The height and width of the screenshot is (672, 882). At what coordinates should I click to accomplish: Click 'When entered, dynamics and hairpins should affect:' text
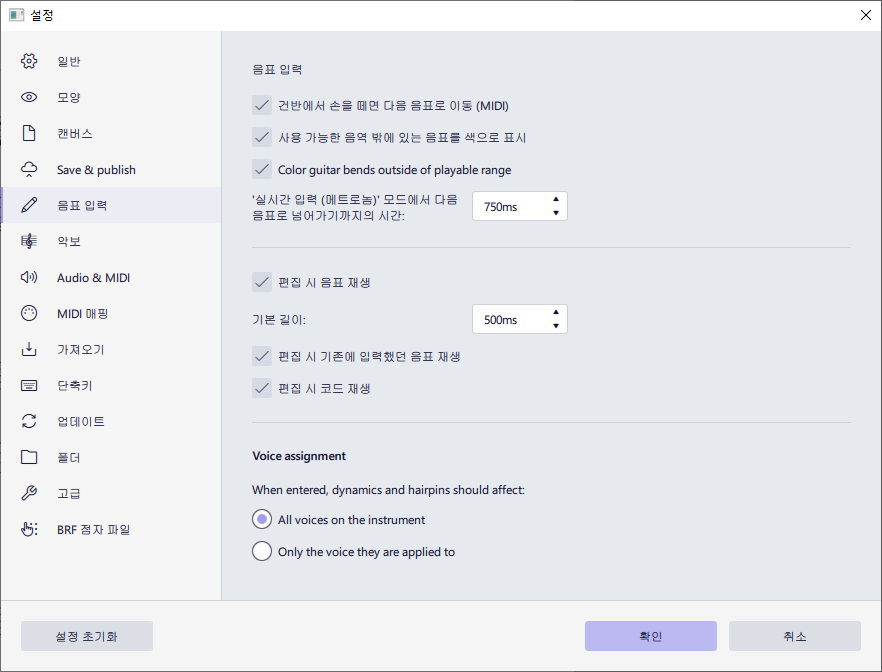[x=388, y=490]
